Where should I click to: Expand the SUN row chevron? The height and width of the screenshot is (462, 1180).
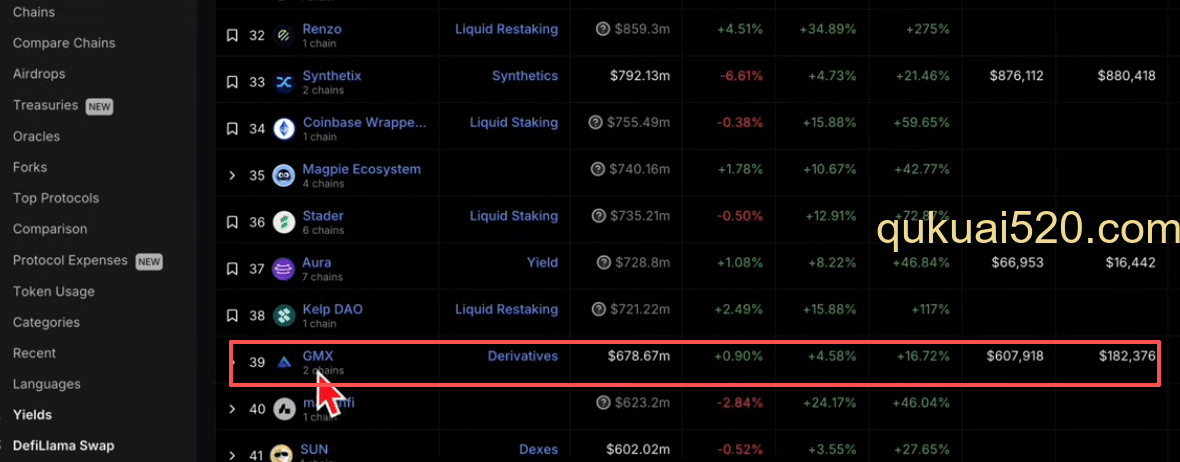click(233, 455)
